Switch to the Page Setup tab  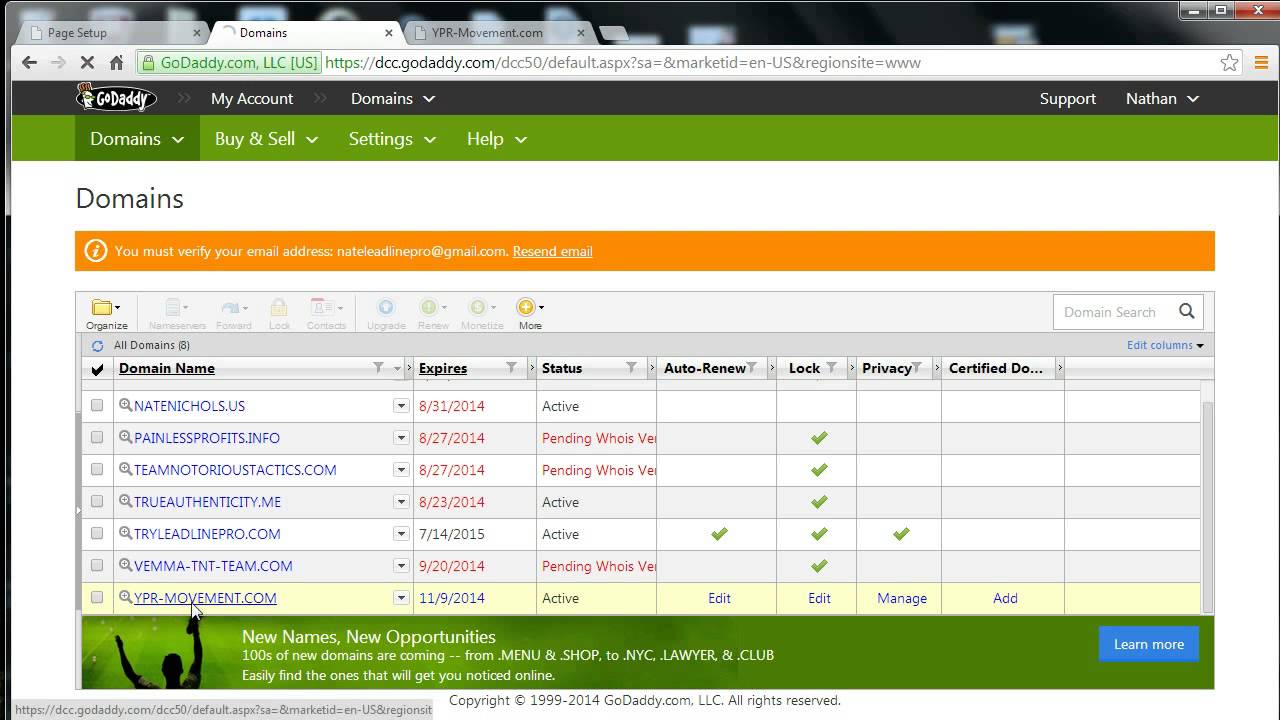[110, 32]
